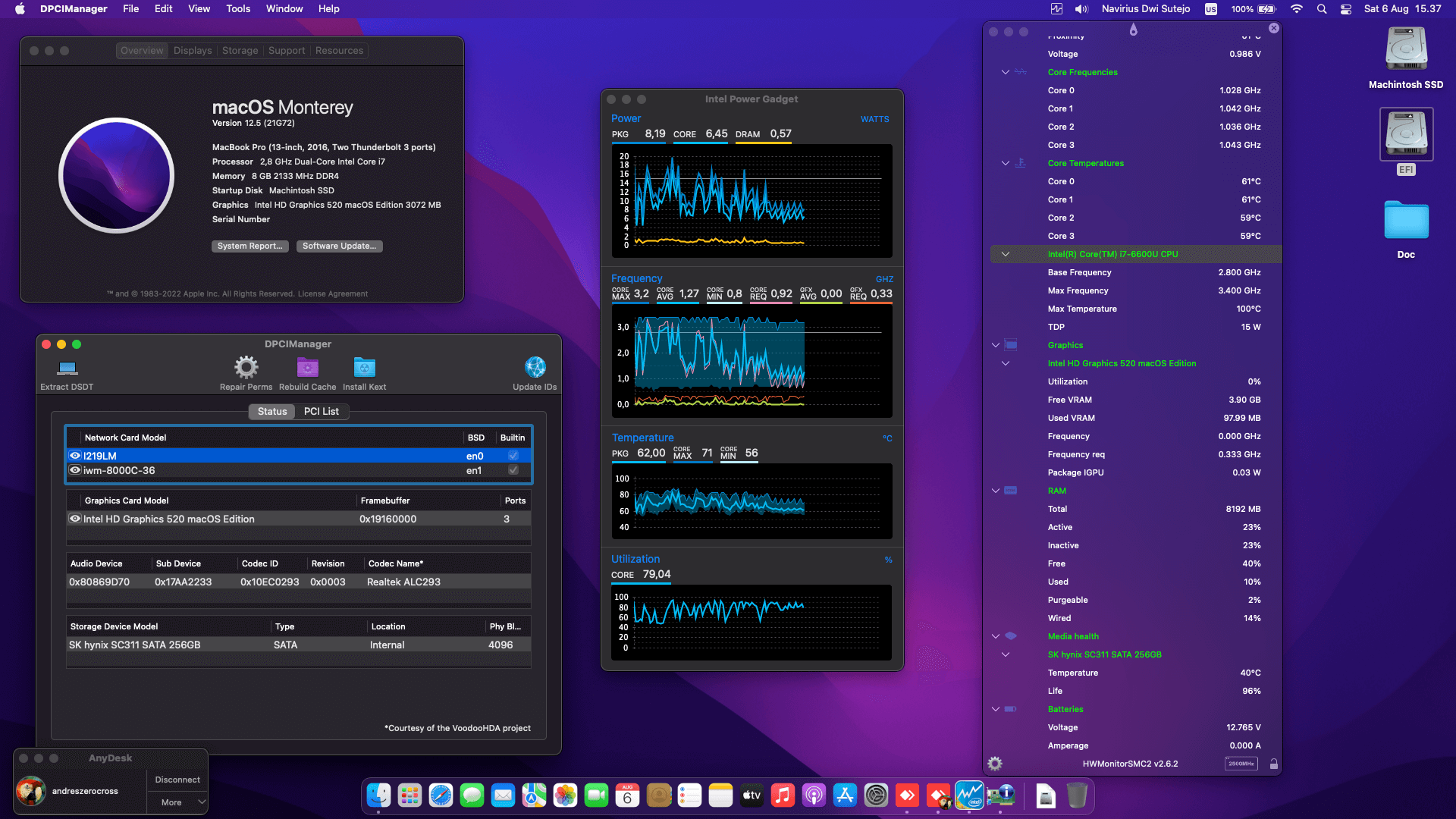Open the EFI drive on the desktop
Viewport: 1456px width, 819px height.
tap(1406, 135)
